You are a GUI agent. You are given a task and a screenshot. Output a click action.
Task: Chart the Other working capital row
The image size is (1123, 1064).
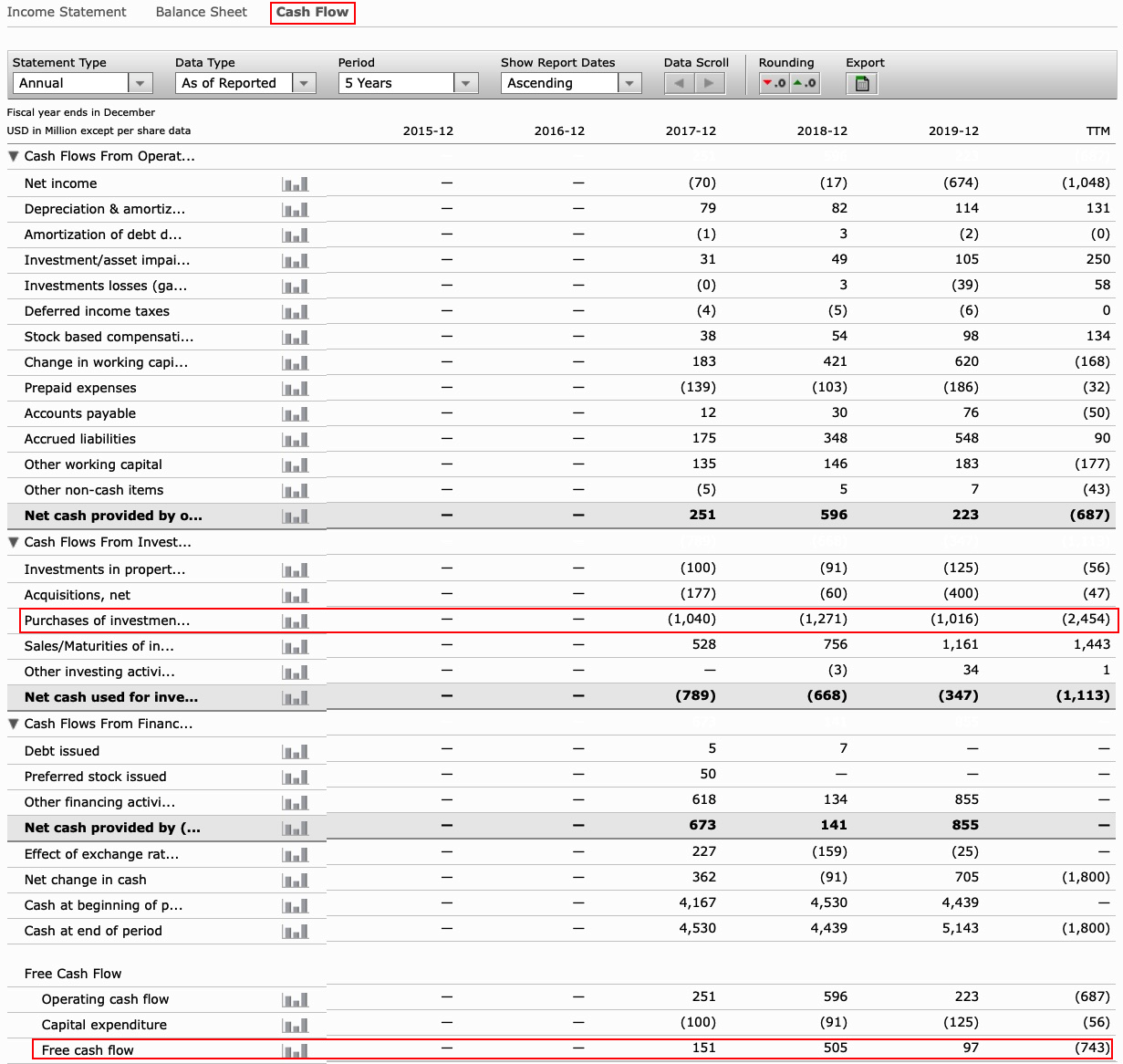tap(296, 465)
